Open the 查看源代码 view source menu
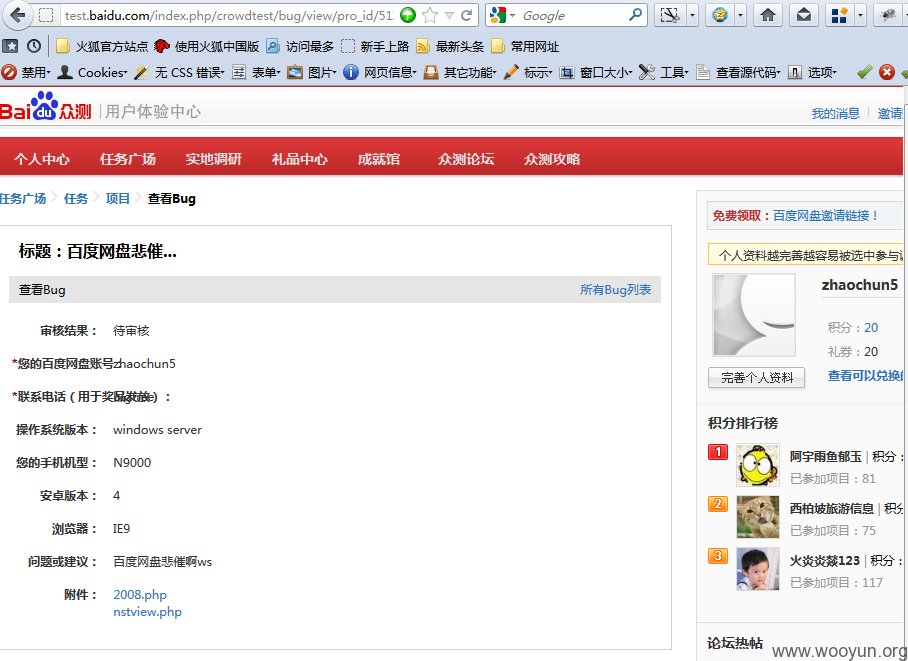908x661 pixels. click(x=738, y=72)
